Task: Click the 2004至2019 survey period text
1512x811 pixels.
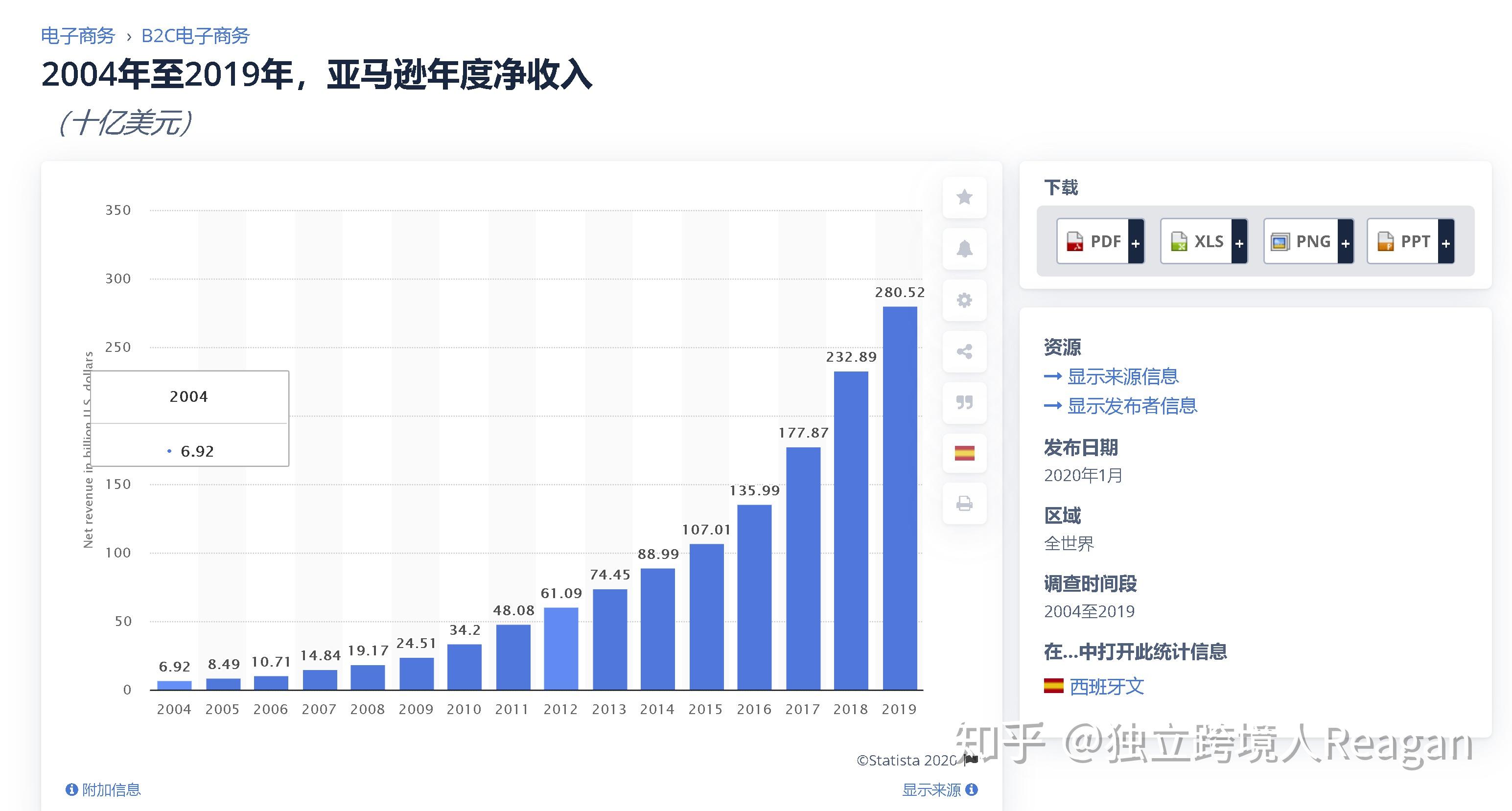Action: pyautogui.click(x=1090, y=611)
